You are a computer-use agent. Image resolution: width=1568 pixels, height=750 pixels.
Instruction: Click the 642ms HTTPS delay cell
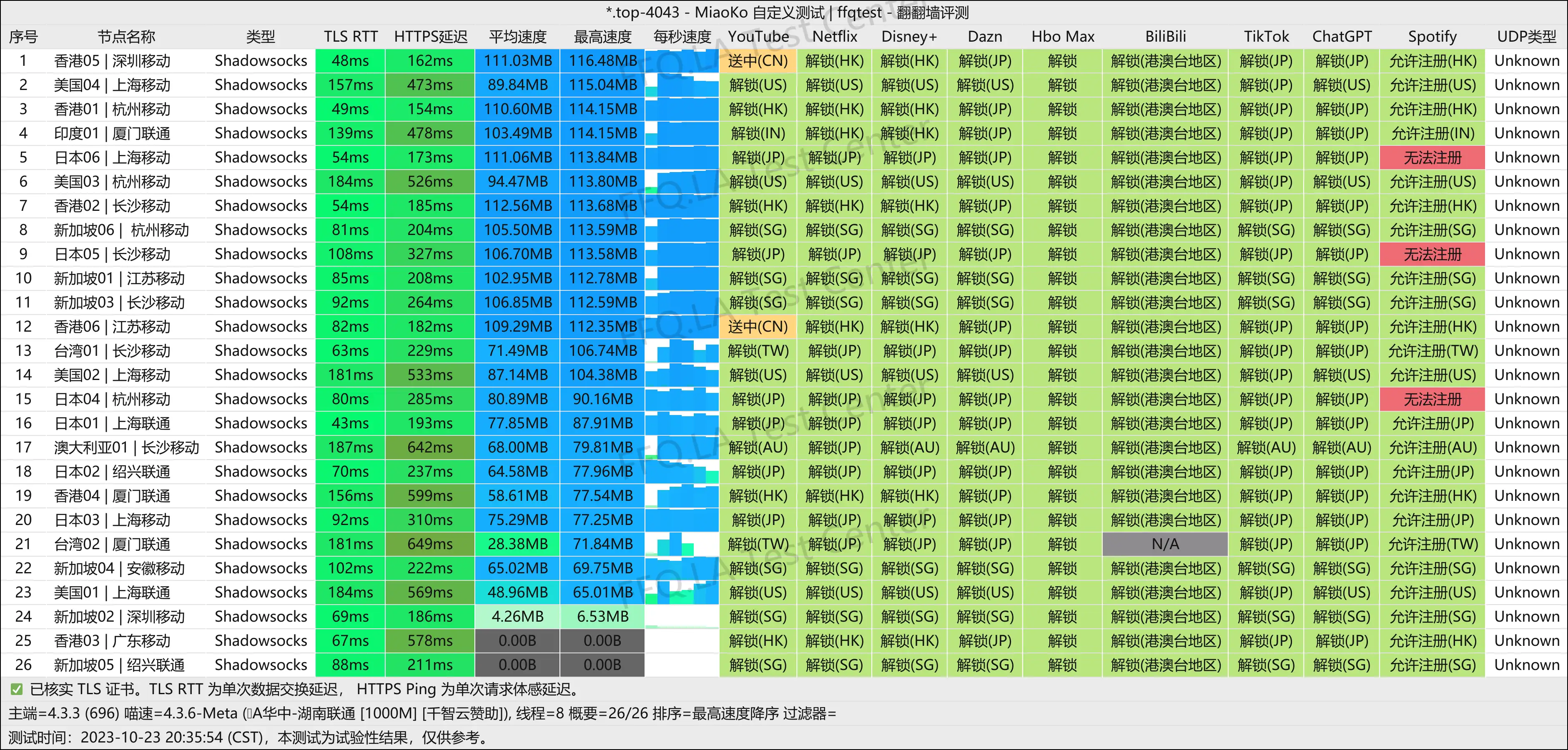coord(430,447)
